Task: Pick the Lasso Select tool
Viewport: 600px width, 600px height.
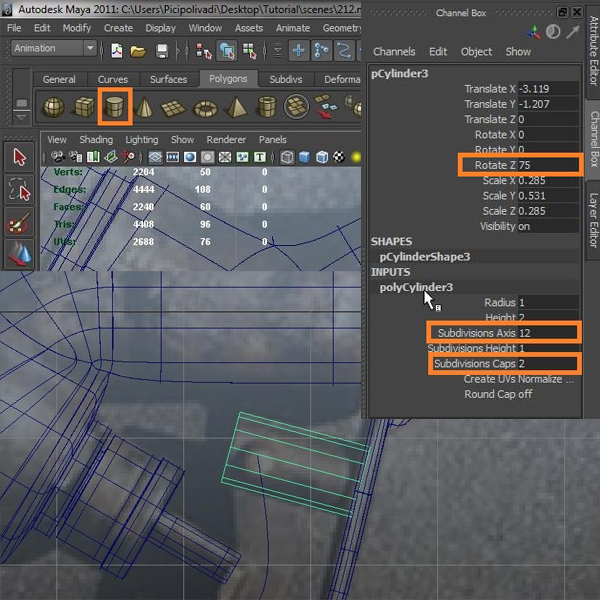Action: (19, 190)
